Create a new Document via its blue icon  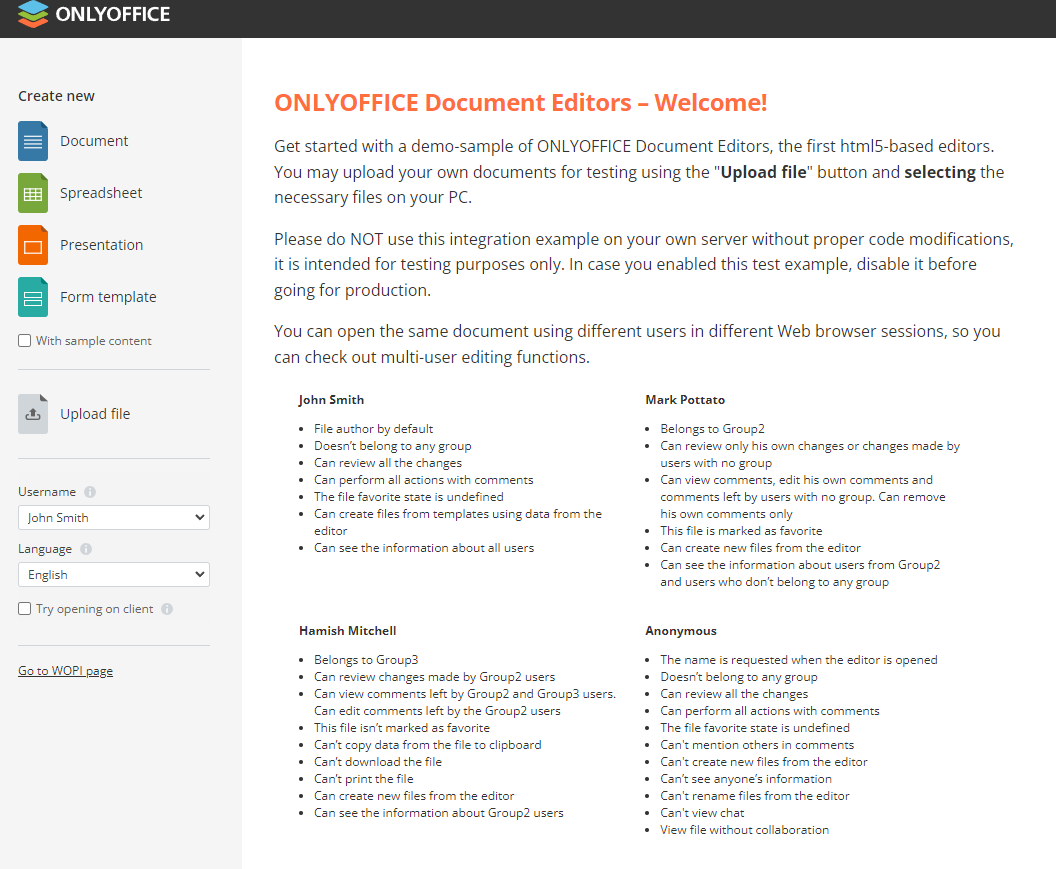pyautogui.click(x=33, y=141)
